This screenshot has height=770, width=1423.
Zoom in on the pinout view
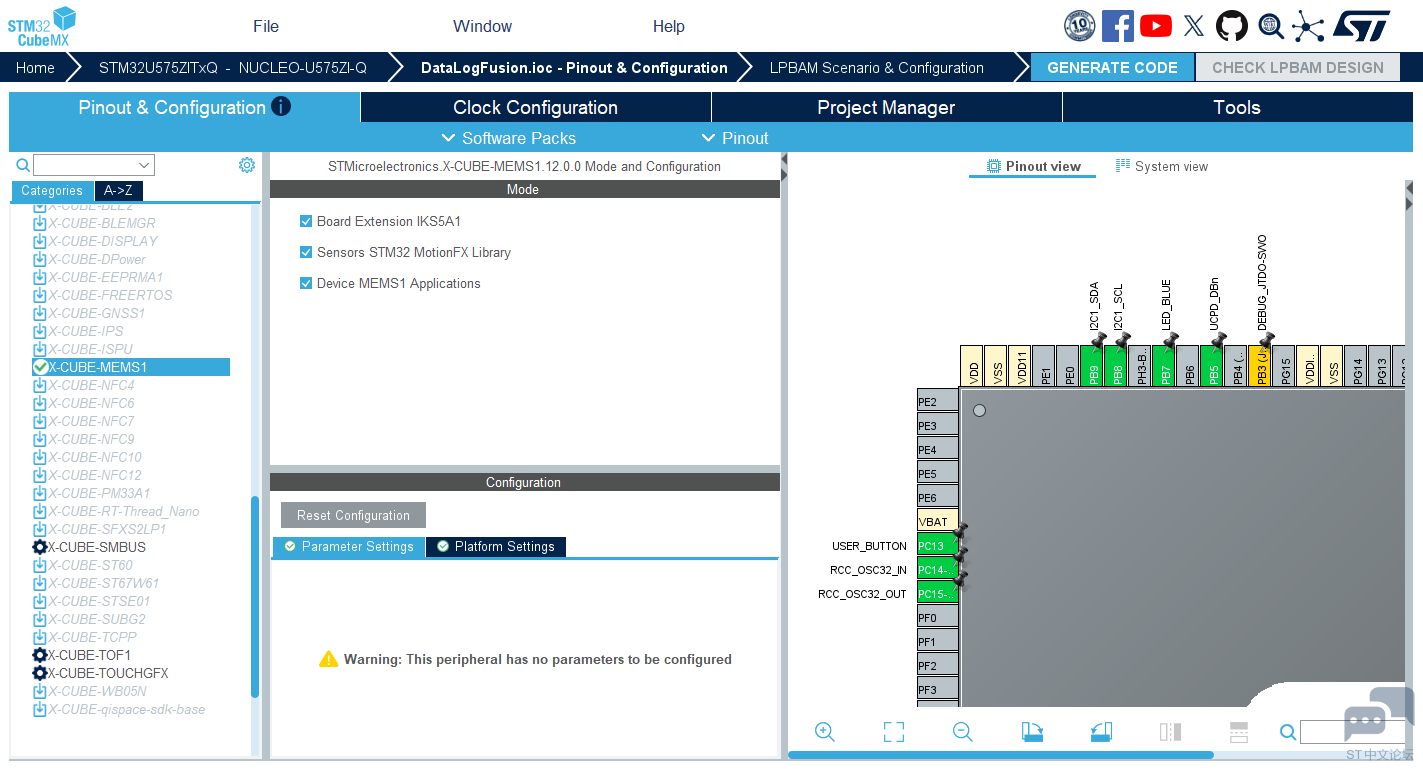(825, 732)
